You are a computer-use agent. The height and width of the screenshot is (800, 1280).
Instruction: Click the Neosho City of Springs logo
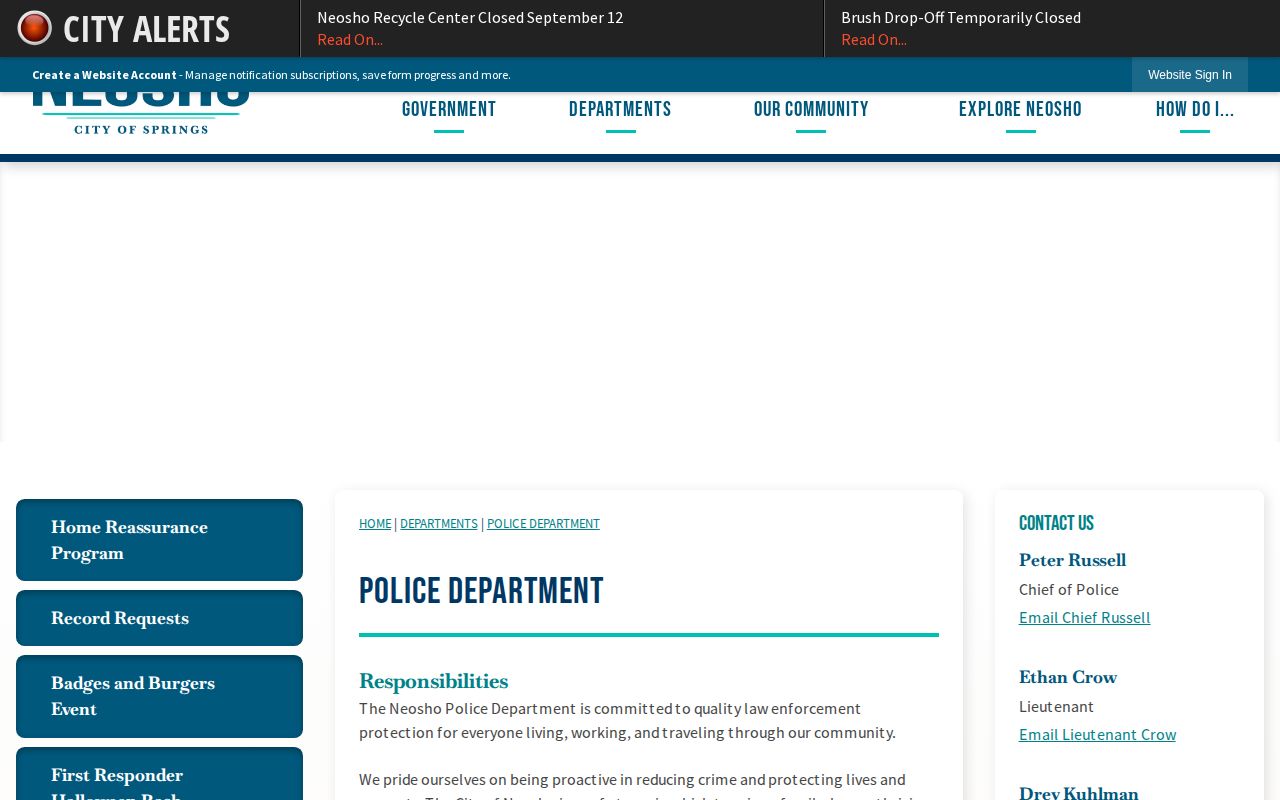(141, 114)
